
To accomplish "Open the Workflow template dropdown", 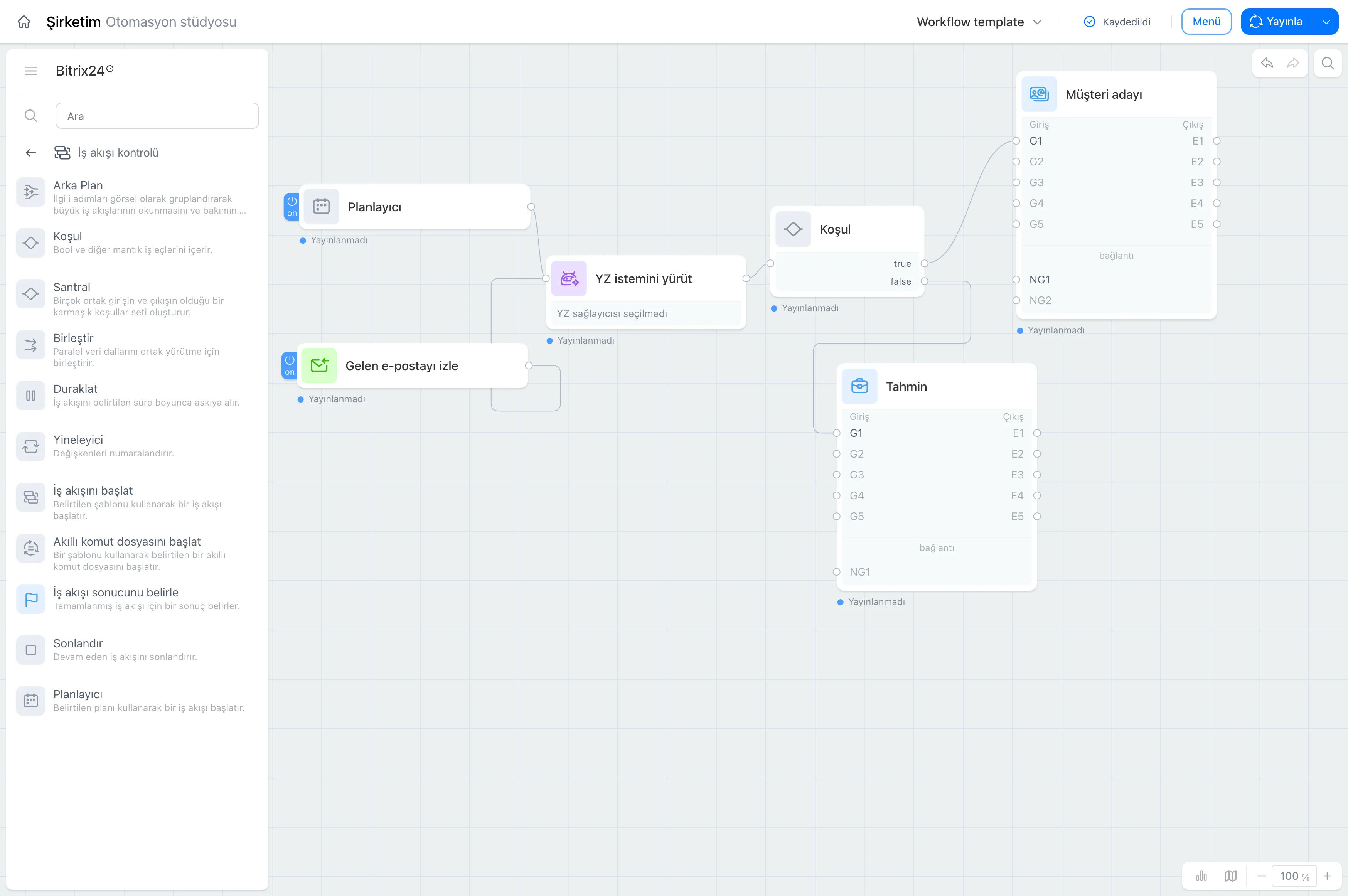I will coord(979,22).
